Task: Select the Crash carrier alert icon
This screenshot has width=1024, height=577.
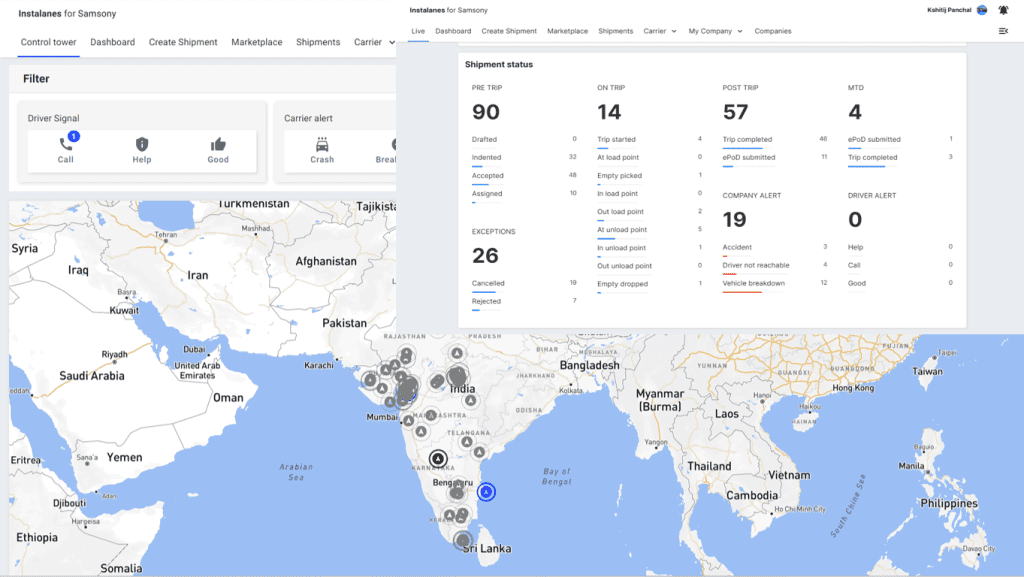Action: click(322, 150)
